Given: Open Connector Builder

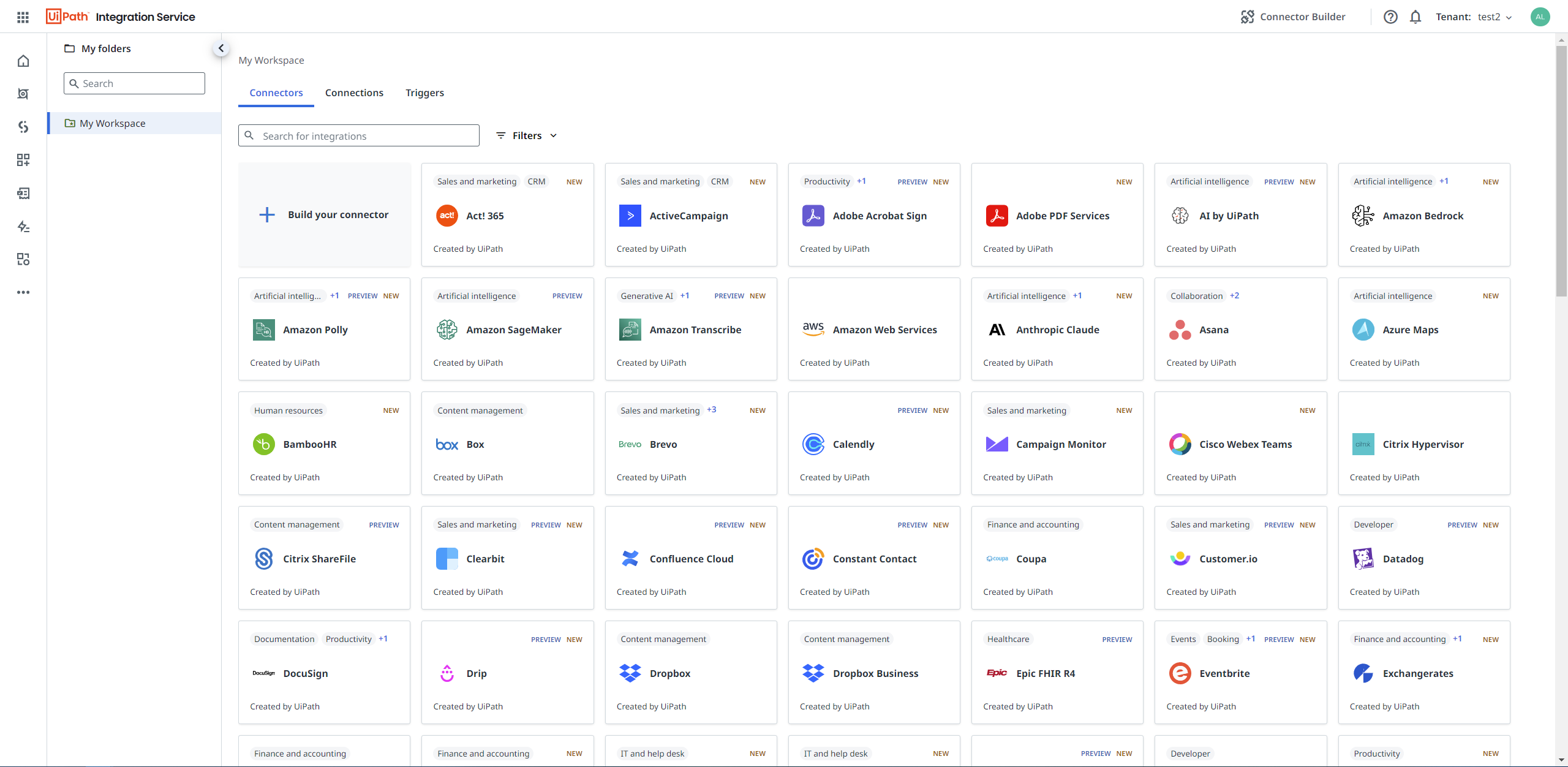Looking at the screenshot, I should tap(1293, 17).
